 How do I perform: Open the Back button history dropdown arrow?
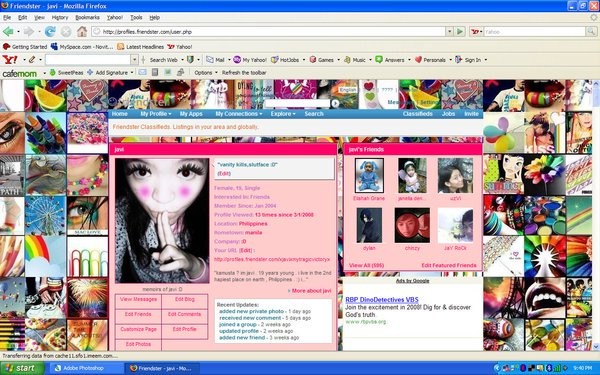18,32
